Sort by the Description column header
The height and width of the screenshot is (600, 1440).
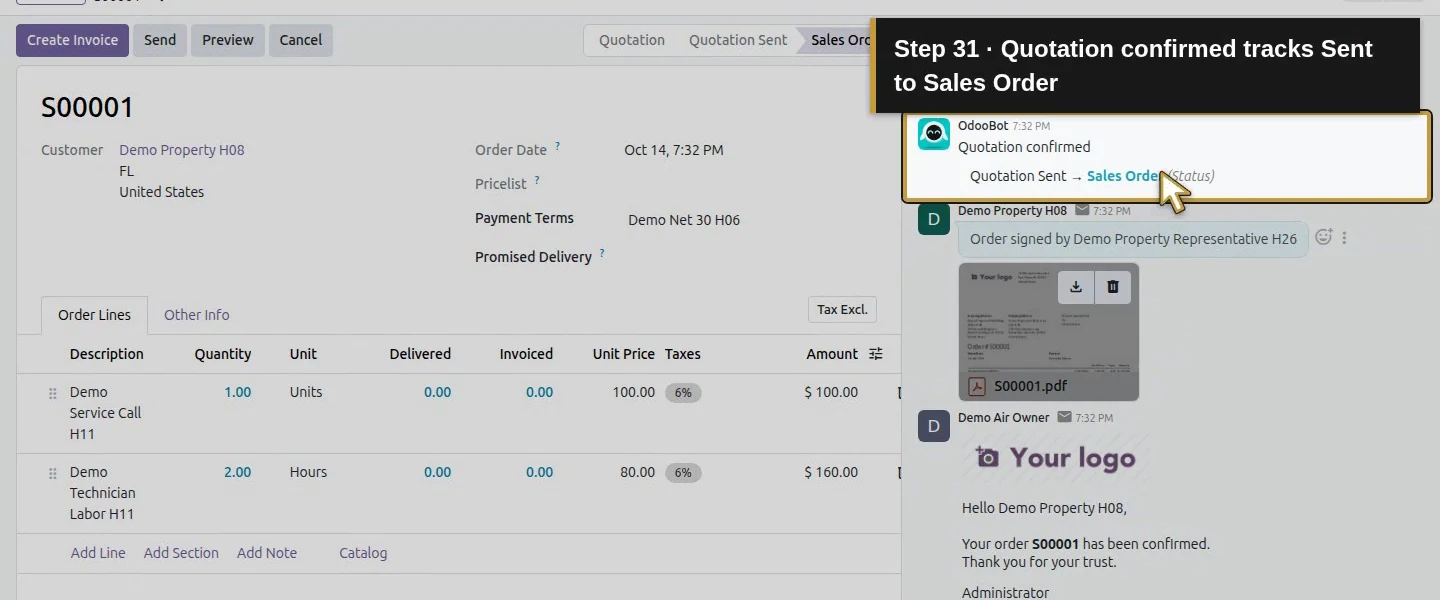[107, 354]
